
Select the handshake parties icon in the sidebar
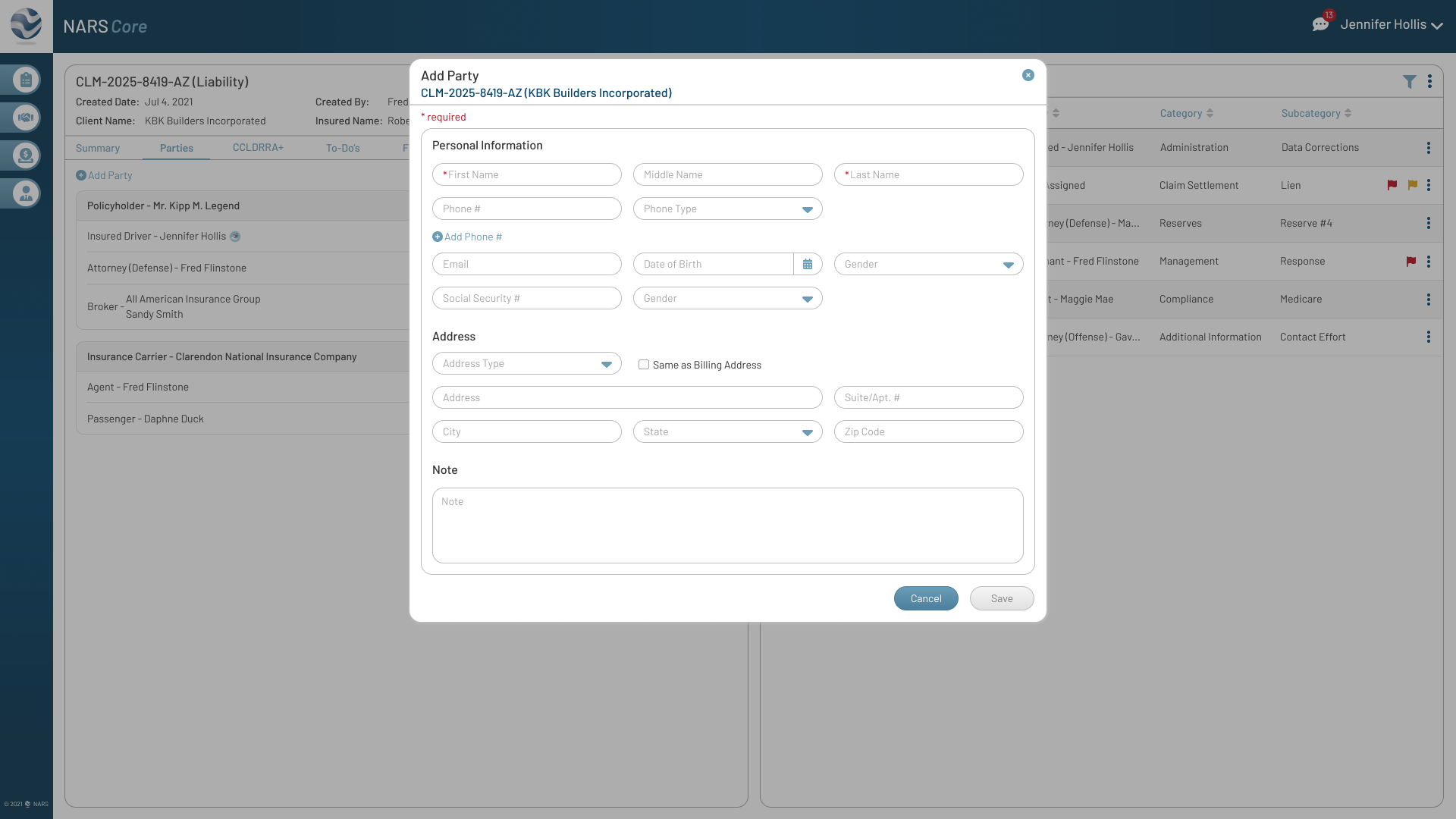coord(25,118)
